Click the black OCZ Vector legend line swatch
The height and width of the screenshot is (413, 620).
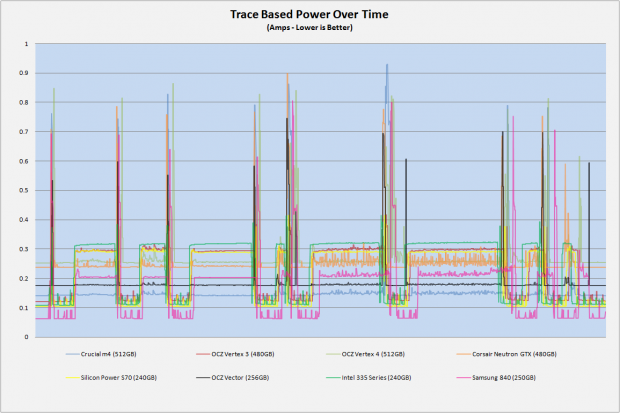point(203,378)
